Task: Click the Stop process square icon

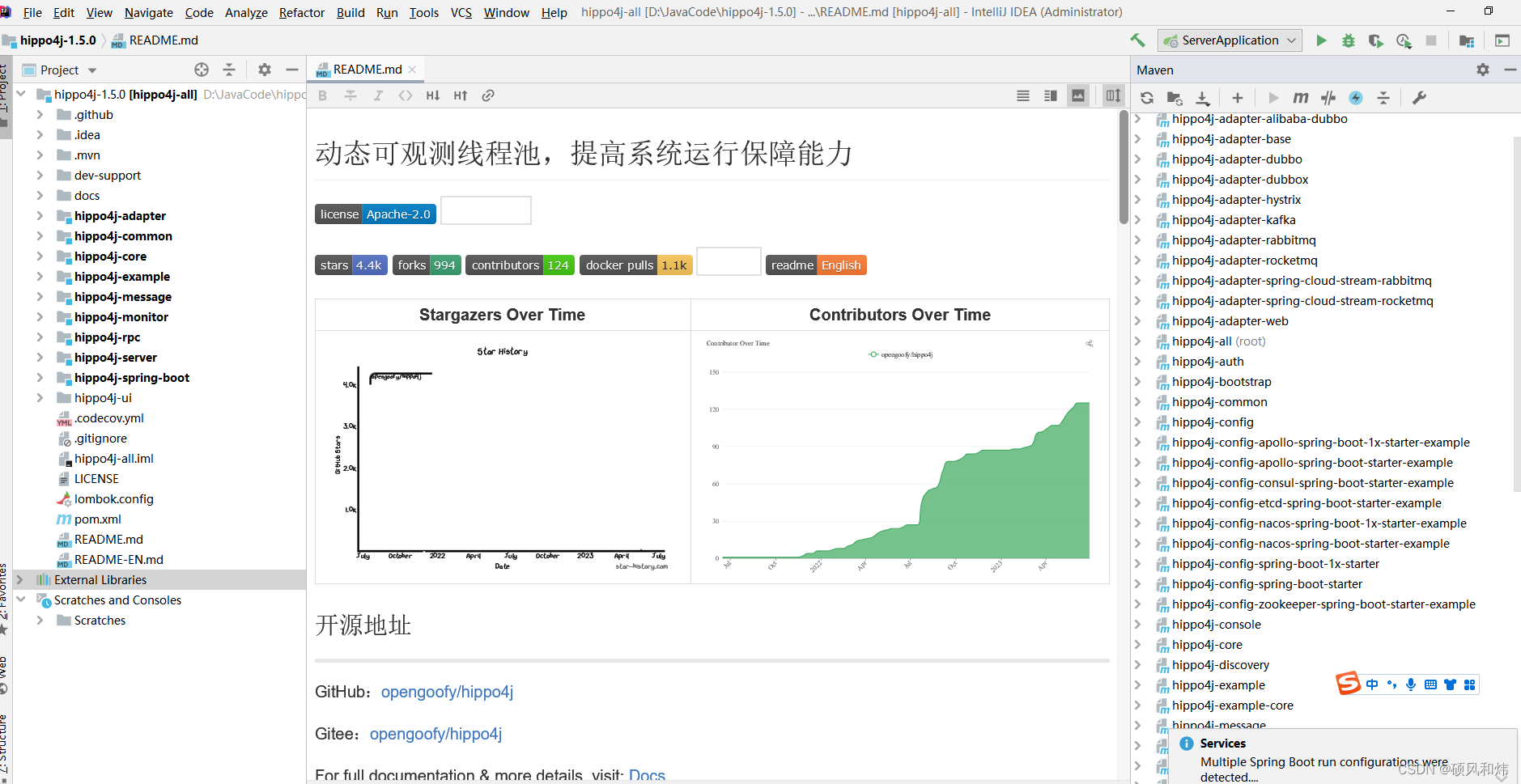Action: pyautogui.click(x=1431, y=40)
